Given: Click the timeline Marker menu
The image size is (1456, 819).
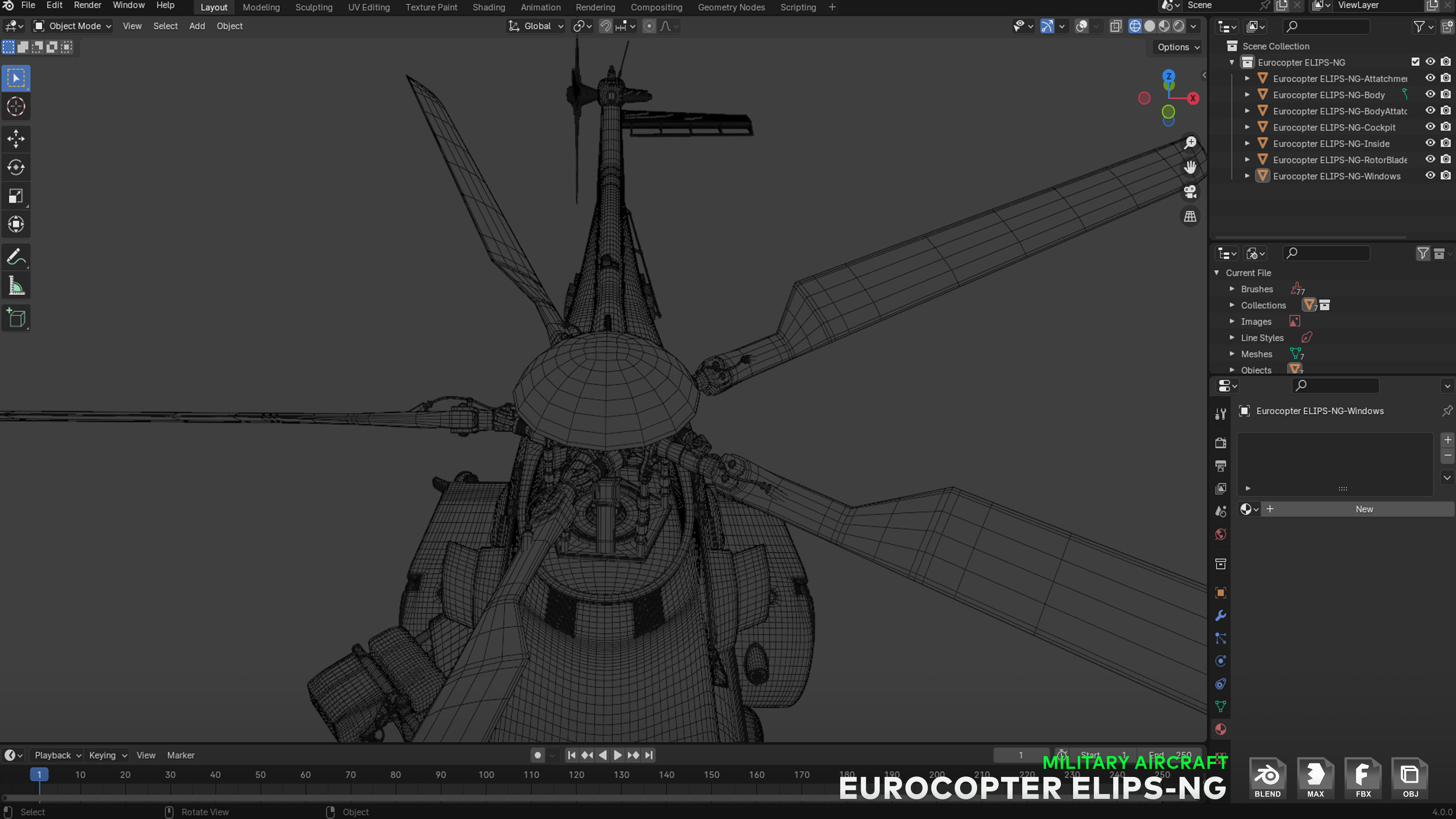Looking at the screenshot, I should [x=180, y=755].
